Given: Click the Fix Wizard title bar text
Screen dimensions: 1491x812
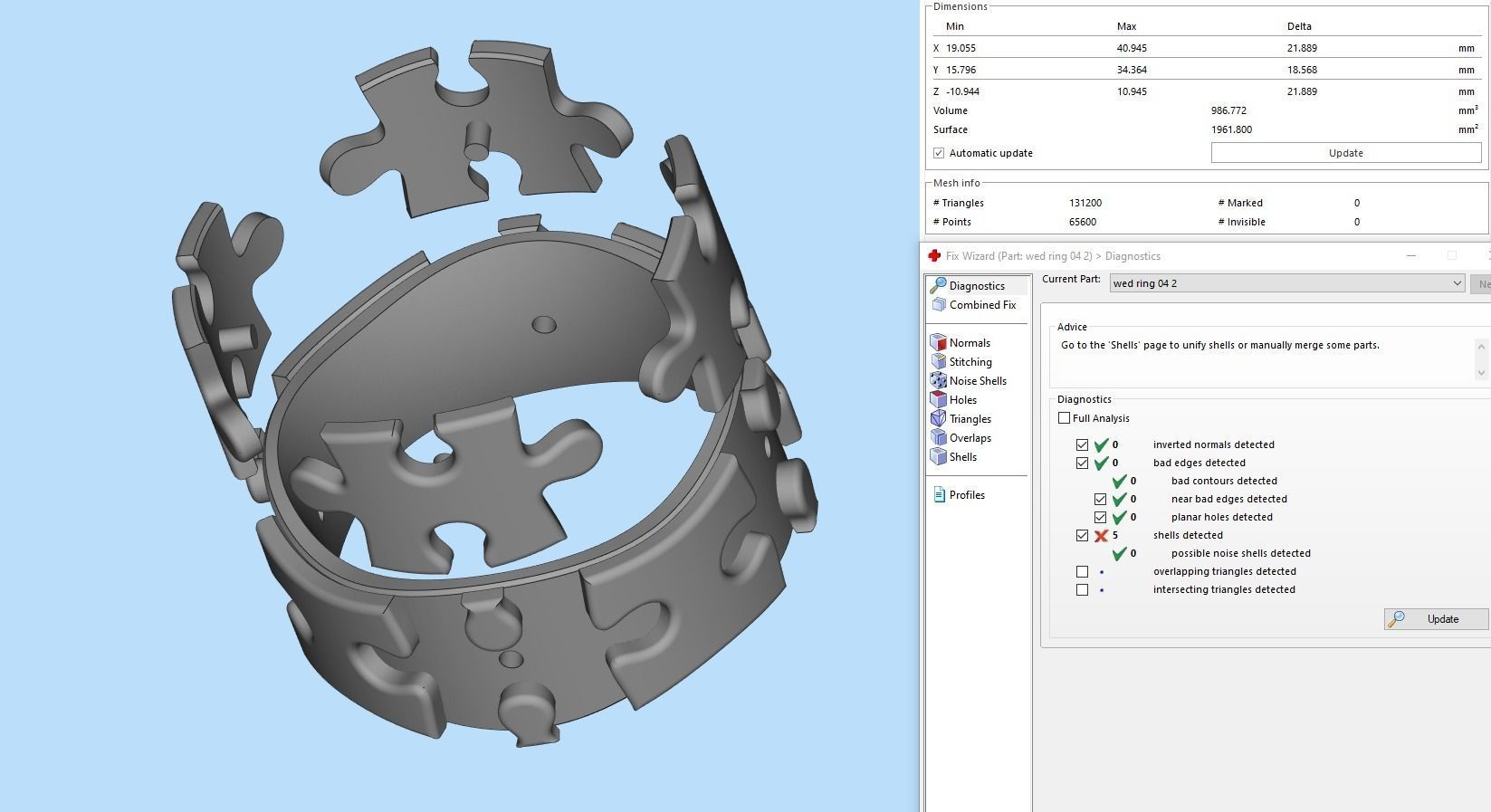Looking at the screenshot, I should (1053, 256).
